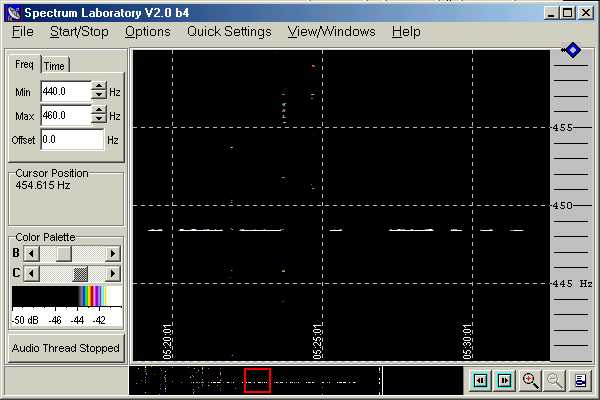Open the Options menu
600x400 pixels.
coord(148,32)
